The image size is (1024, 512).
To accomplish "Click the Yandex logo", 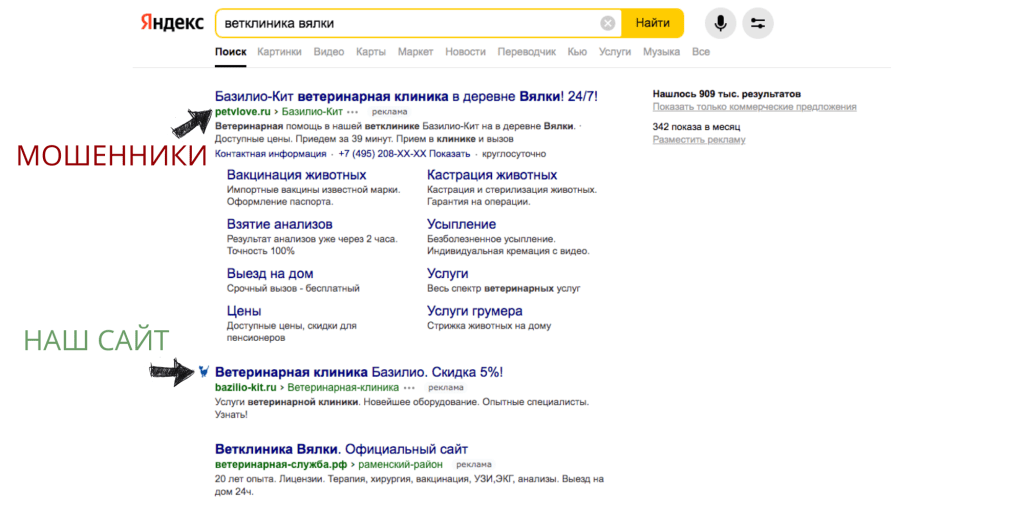I will [171, 22].
